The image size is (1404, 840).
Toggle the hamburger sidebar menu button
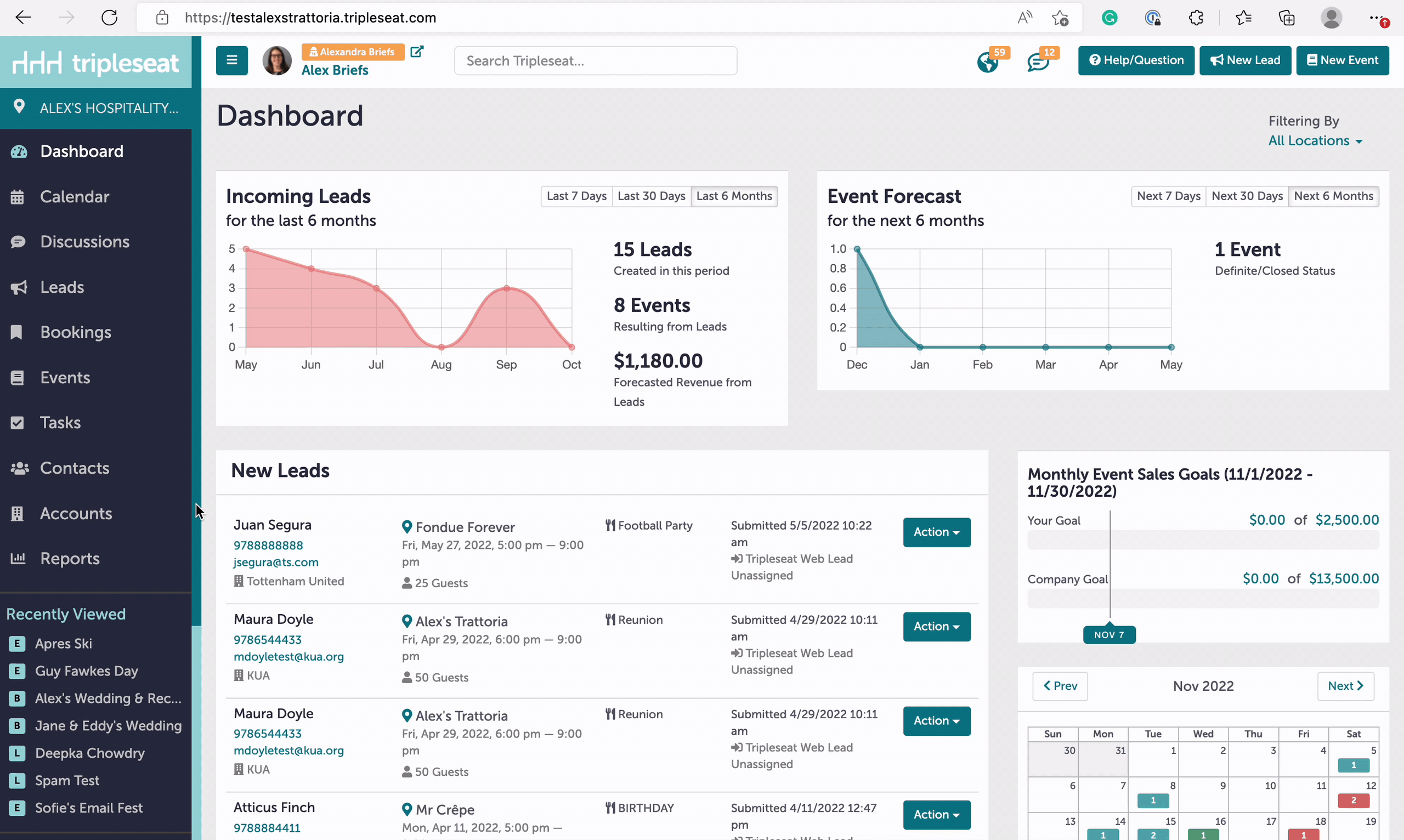[231, 60]
